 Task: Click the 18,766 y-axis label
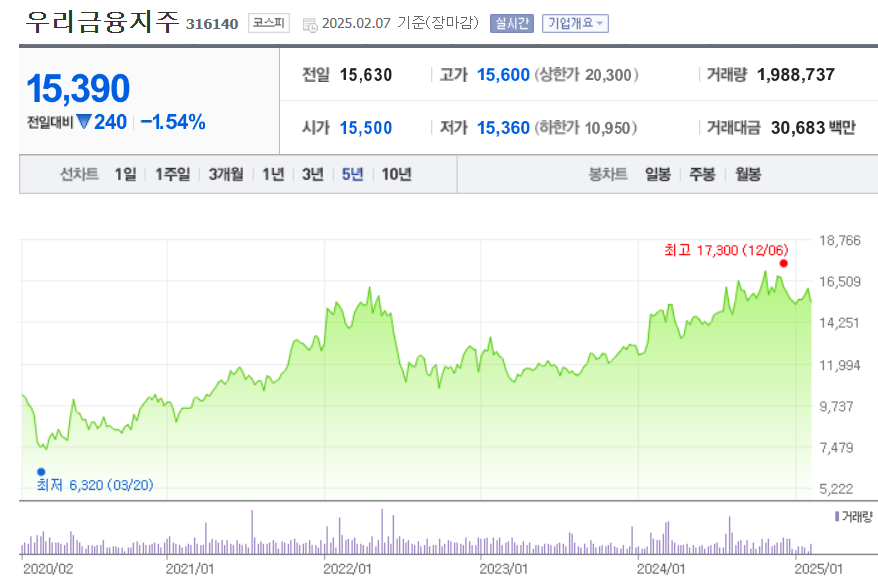tap(840, 241)
